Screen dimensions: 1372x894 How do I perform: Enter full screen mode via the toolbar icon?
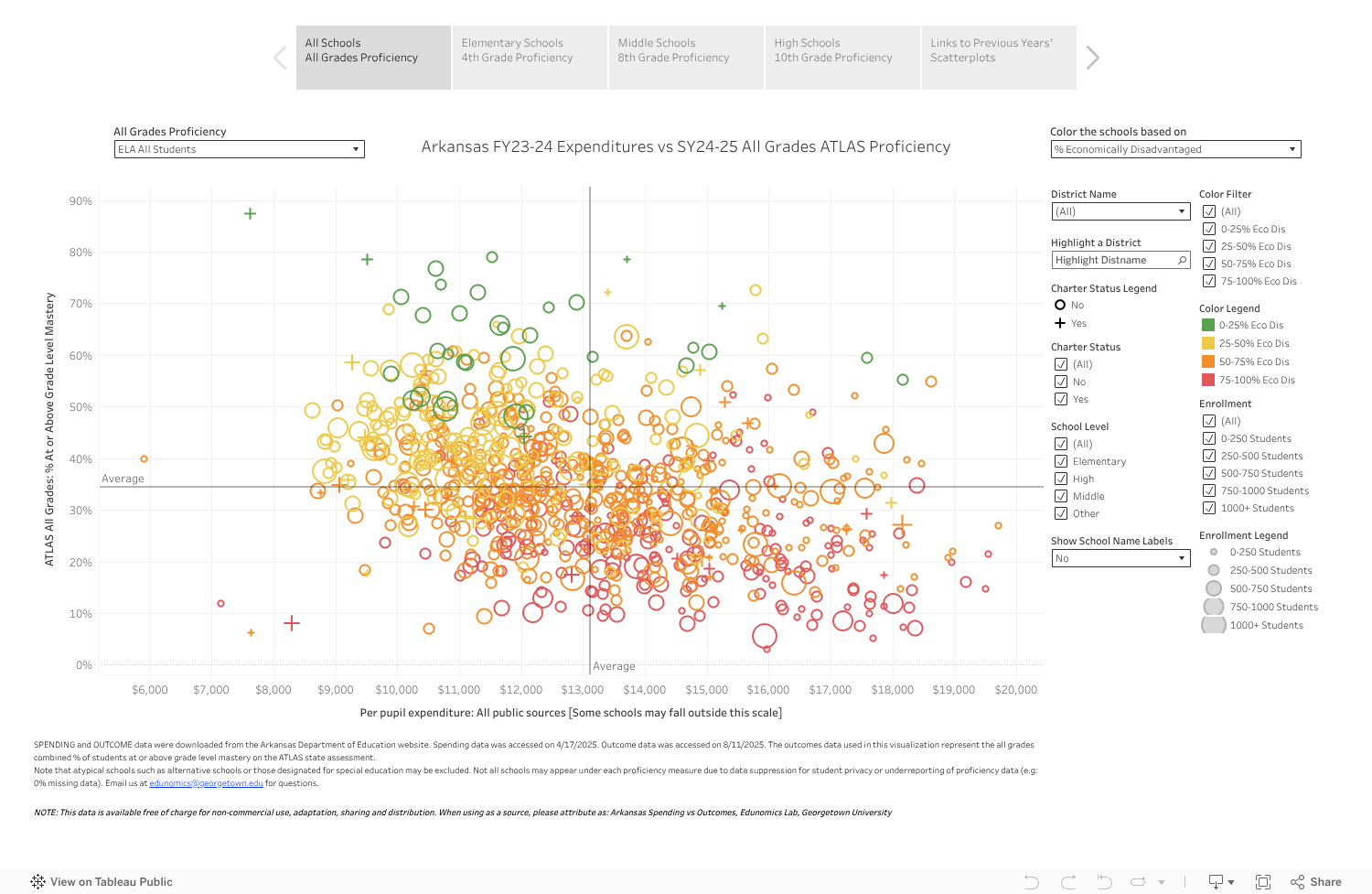[x=1264, y=881]
